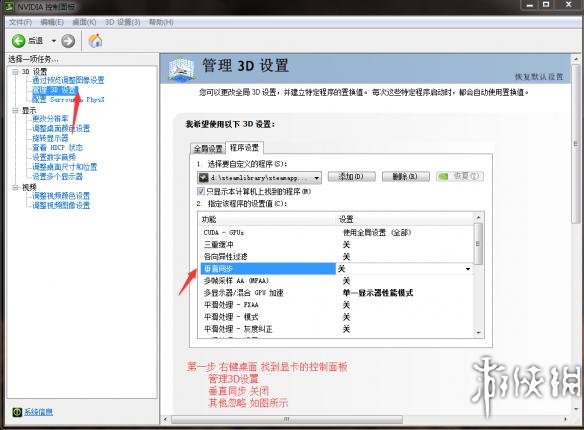Toggle 只显示本计算机上找到的程序 checkbox

click(x=201, y=191)
